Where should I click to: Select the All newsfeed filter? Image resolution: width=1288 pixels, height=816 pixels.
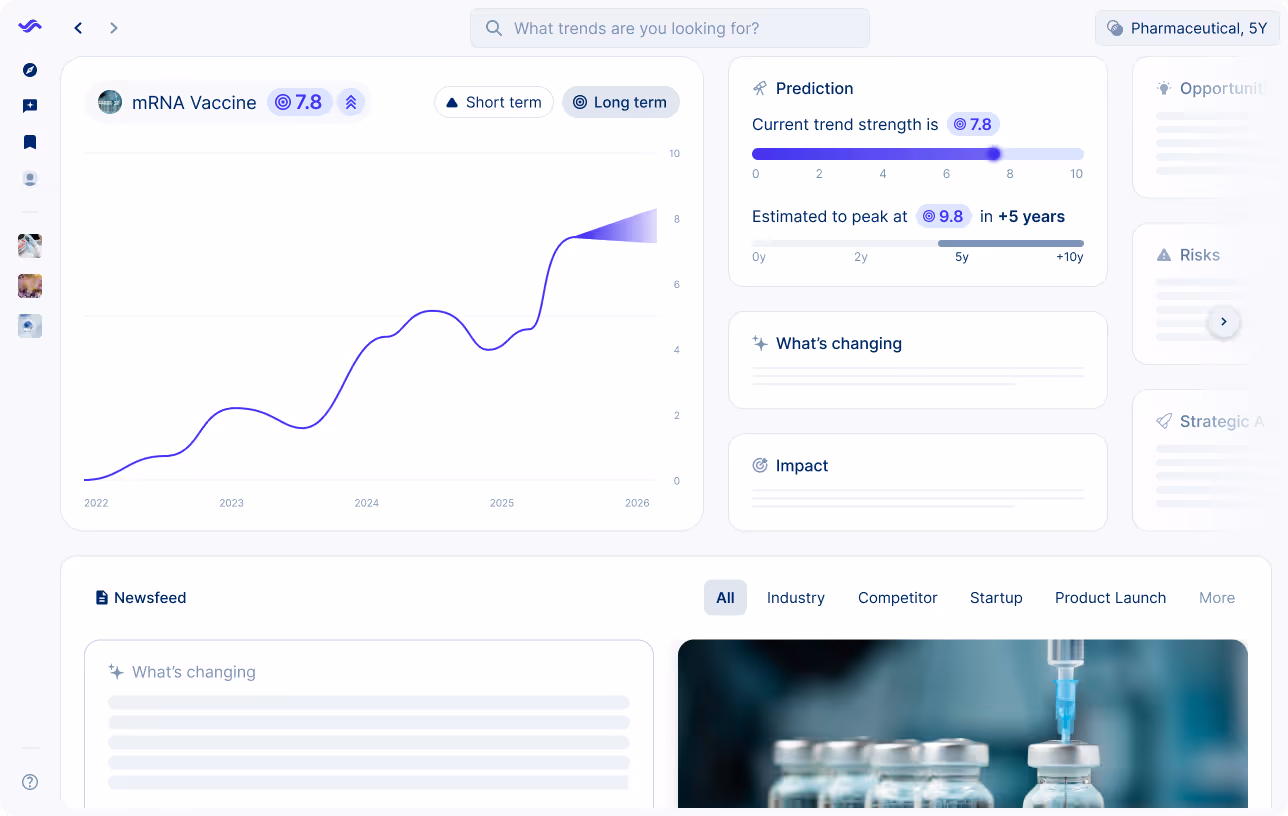point(725,597)
